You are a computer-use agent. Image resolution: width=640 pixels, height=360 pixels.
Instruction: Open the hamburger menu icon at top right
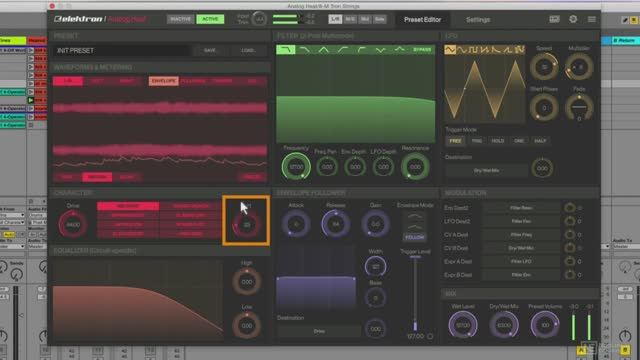pos(591,19)
